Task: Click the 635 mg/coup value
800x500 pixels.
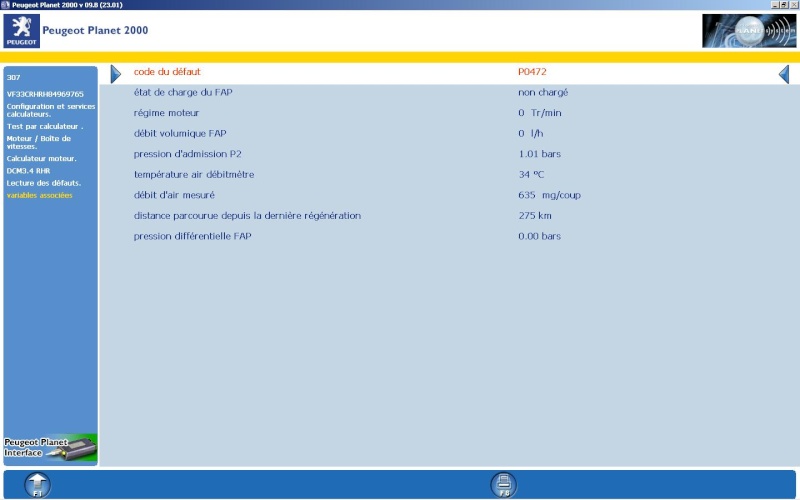Action: [549, 195]
